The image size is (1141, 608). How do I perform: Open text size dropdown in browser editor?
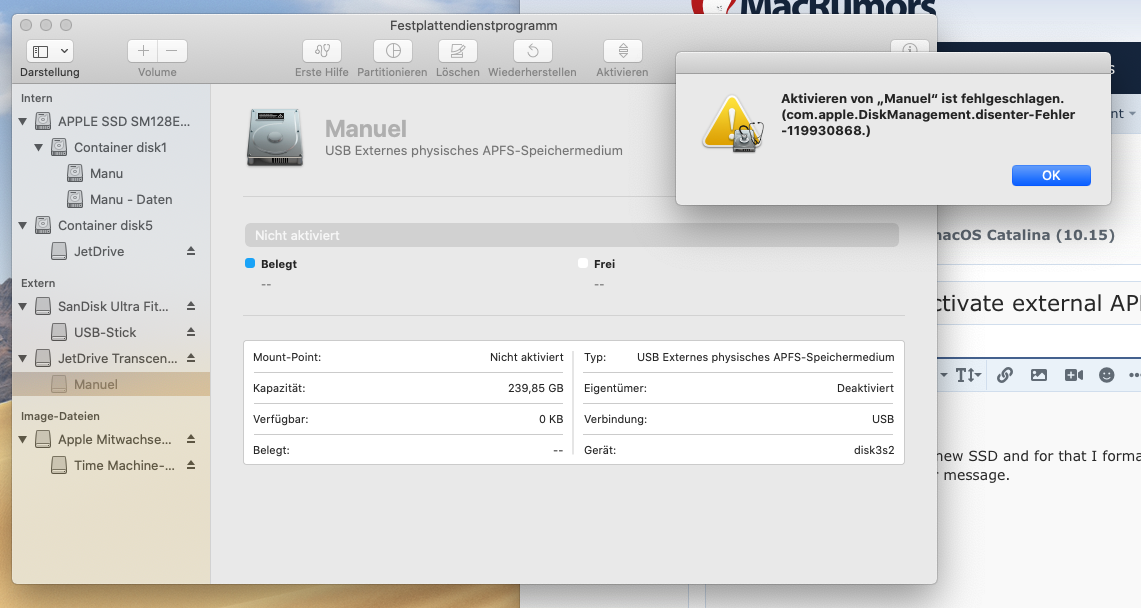tap(969, 375)
